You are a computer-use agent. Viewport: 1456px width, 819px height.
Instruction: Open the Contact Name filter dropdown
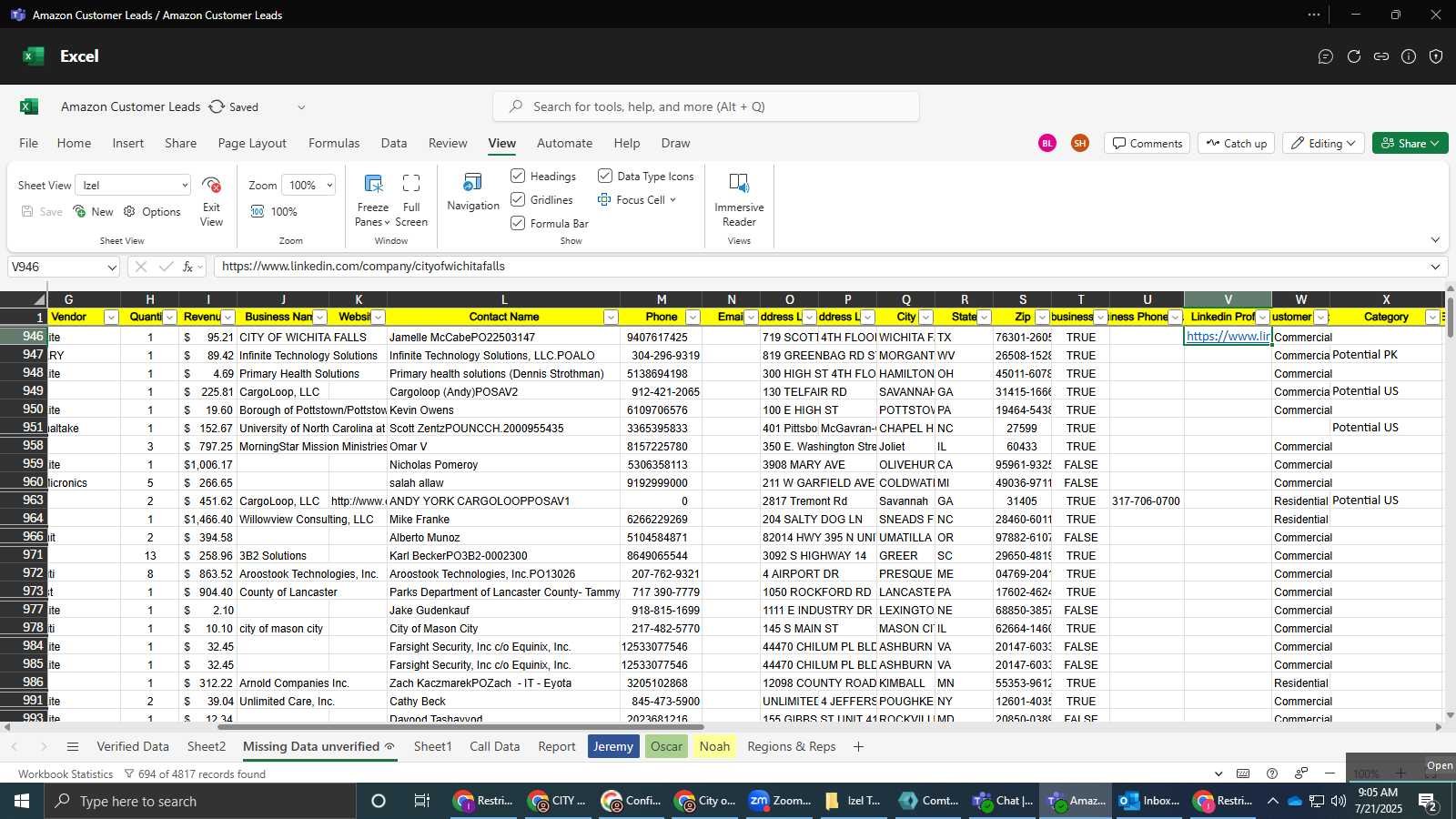click(x=611, y=317)
